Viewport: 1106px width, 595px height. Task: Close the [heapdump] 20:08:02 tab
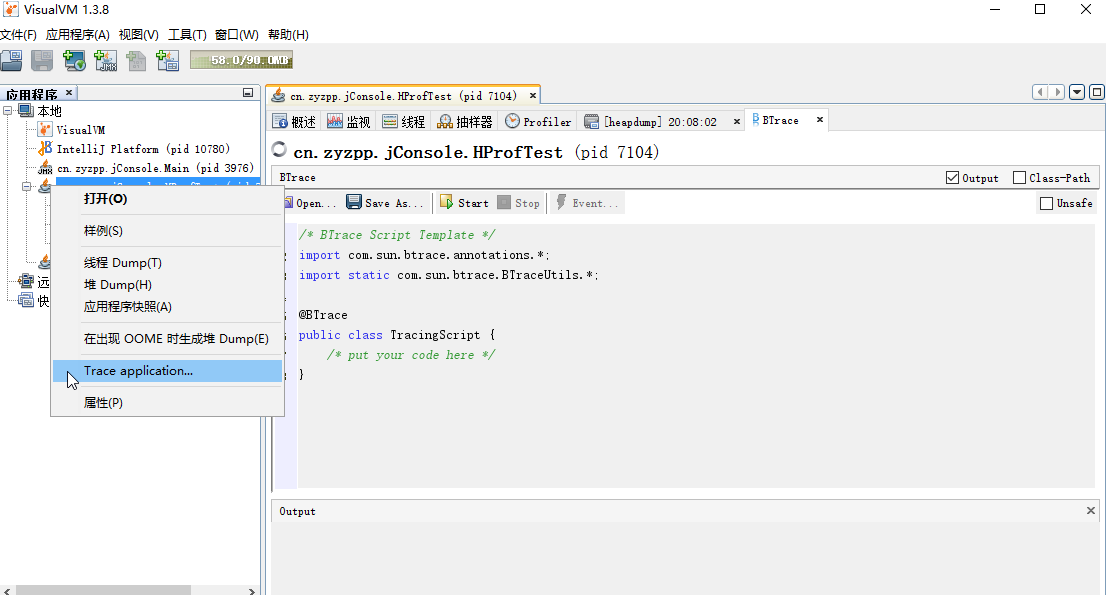pyautogui.click(x=737, y=119)
